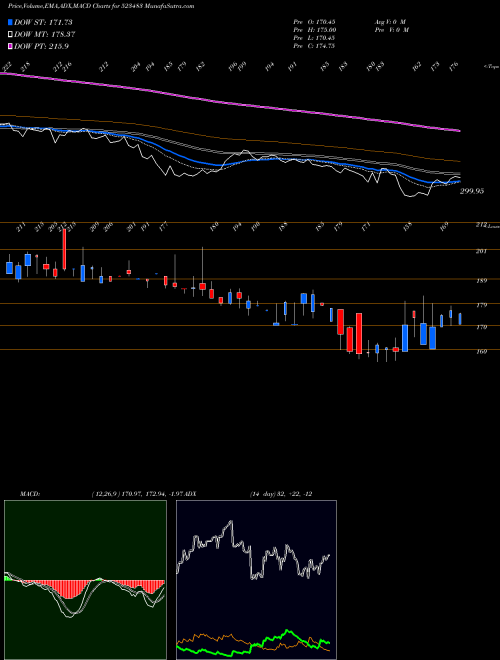
Task: Click the 'Pre O: 170.45' value
Action: [x=314, y=22]
